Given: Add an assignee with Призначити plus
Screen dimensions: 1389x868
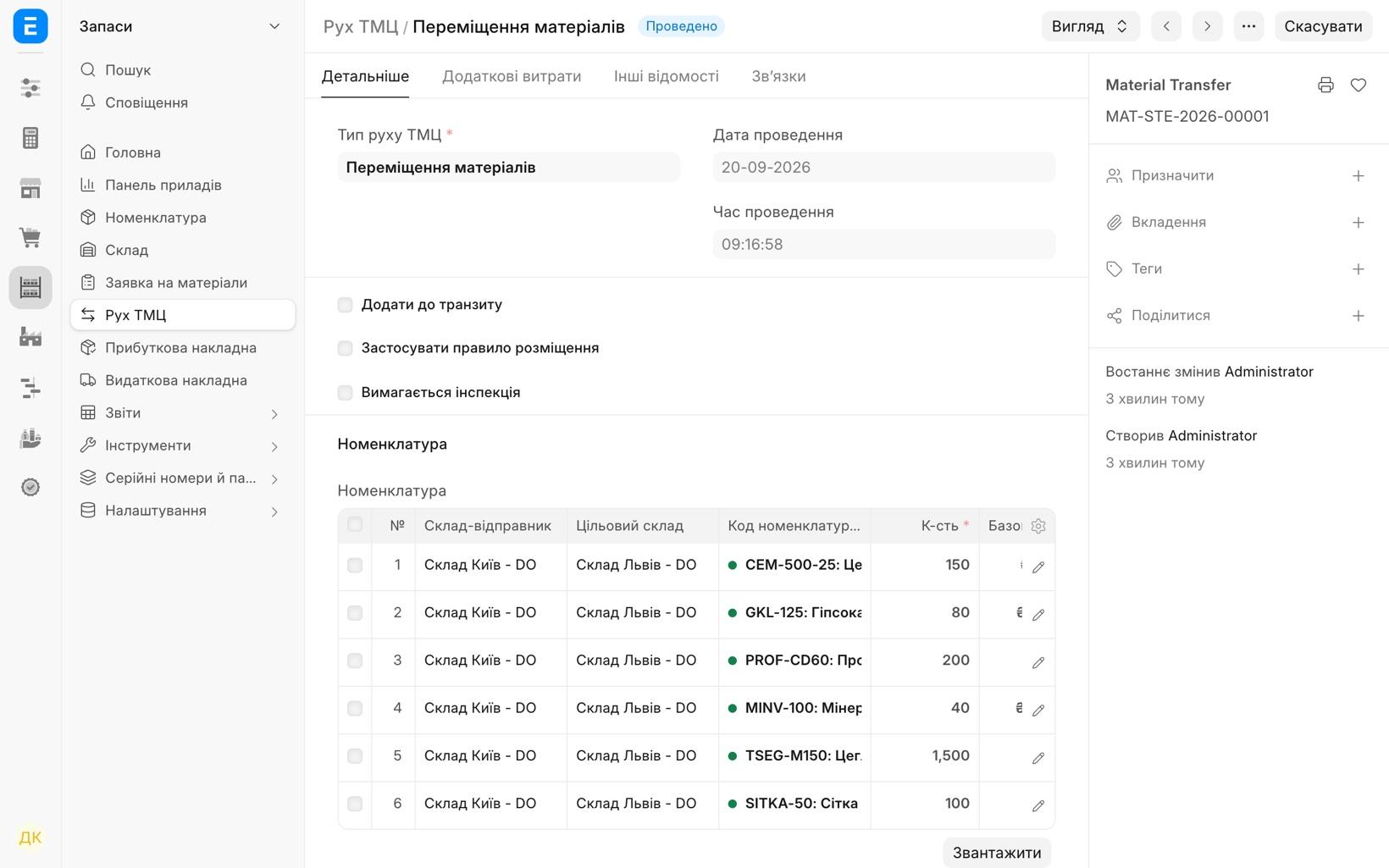Looking at the screenshot, I should [x=1359, y=176].
